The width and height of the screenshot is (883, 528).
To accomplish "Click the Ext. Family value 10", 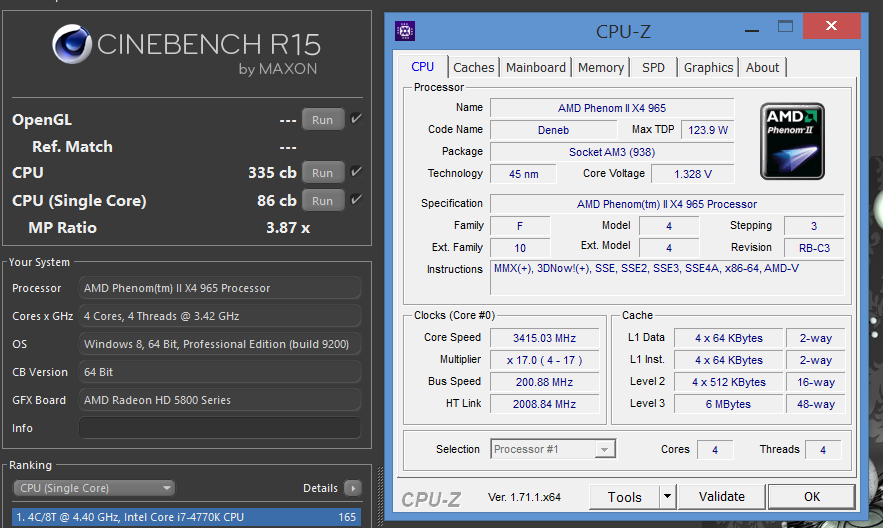I will pyautogui.click(x=520, y=248).
